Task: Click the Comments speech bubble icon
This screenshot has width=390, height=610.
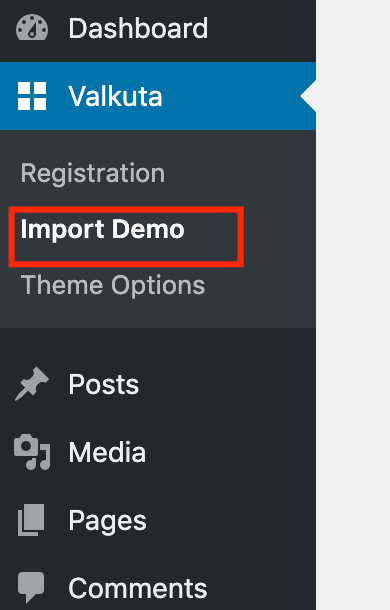Action: 31,588
